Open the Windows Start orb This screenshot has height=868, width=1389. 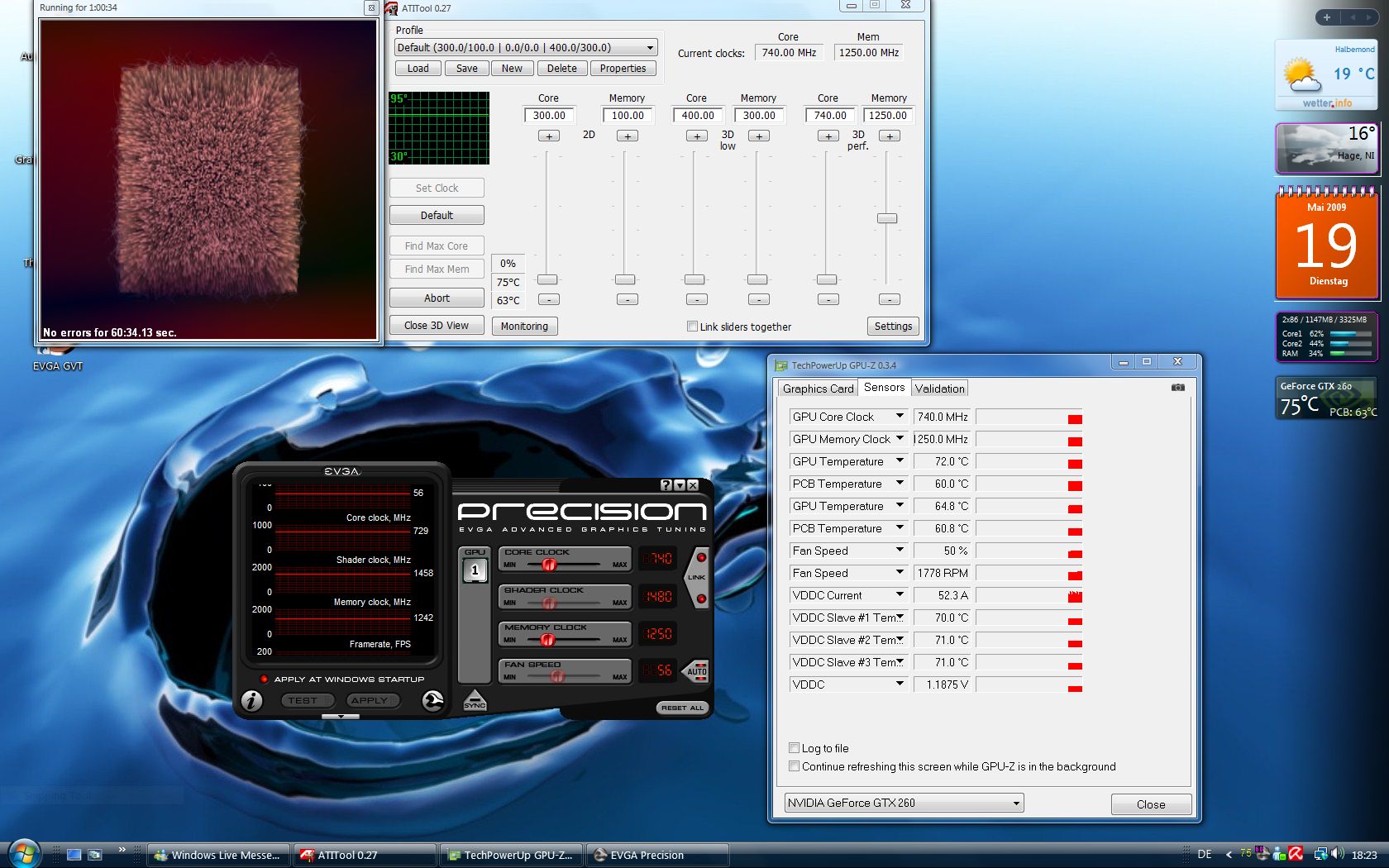coord(24,853)
